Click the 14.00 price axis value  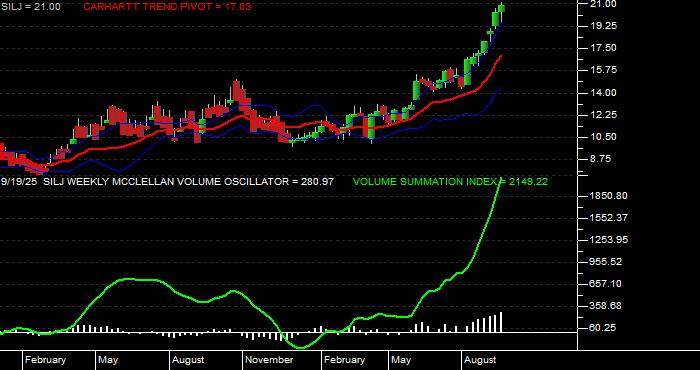[604, 93]
